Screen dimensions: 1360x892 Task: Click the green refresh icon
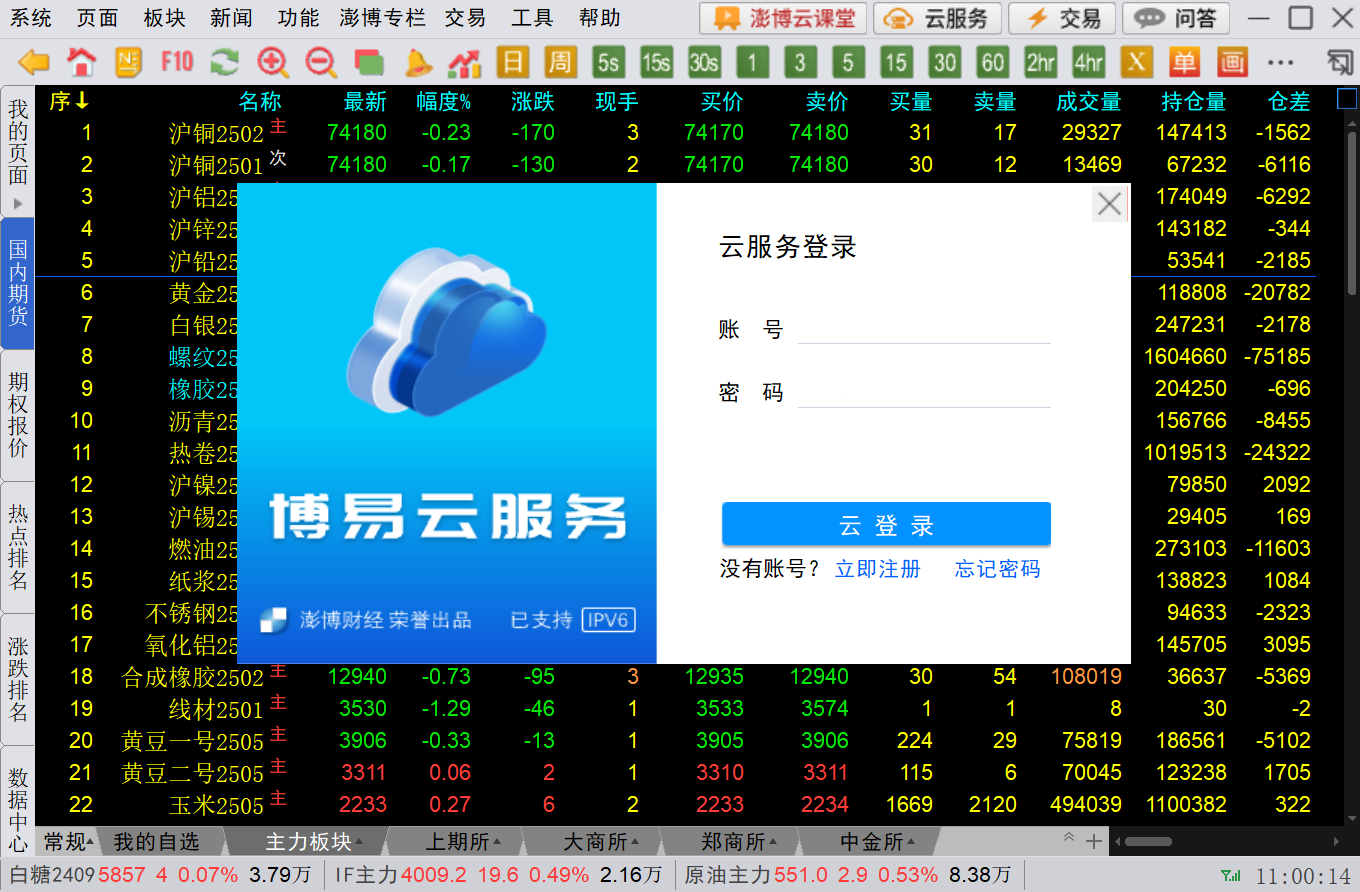tap(224, 63)
